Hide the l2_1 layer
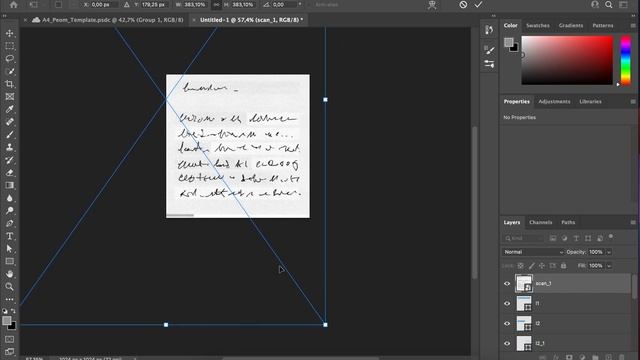 pyautogui.click(x=507, y=343)
